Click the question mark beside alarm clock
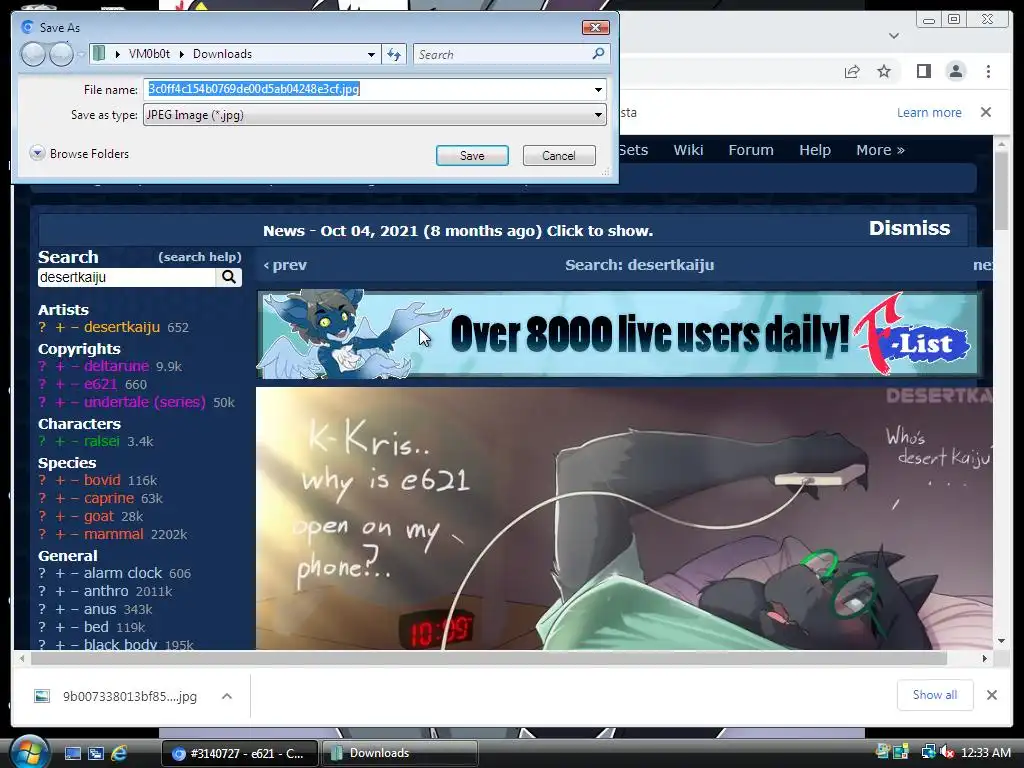The height and width of the screenshot is (768, 1024). pyautogui.click(x=42, y=573)
